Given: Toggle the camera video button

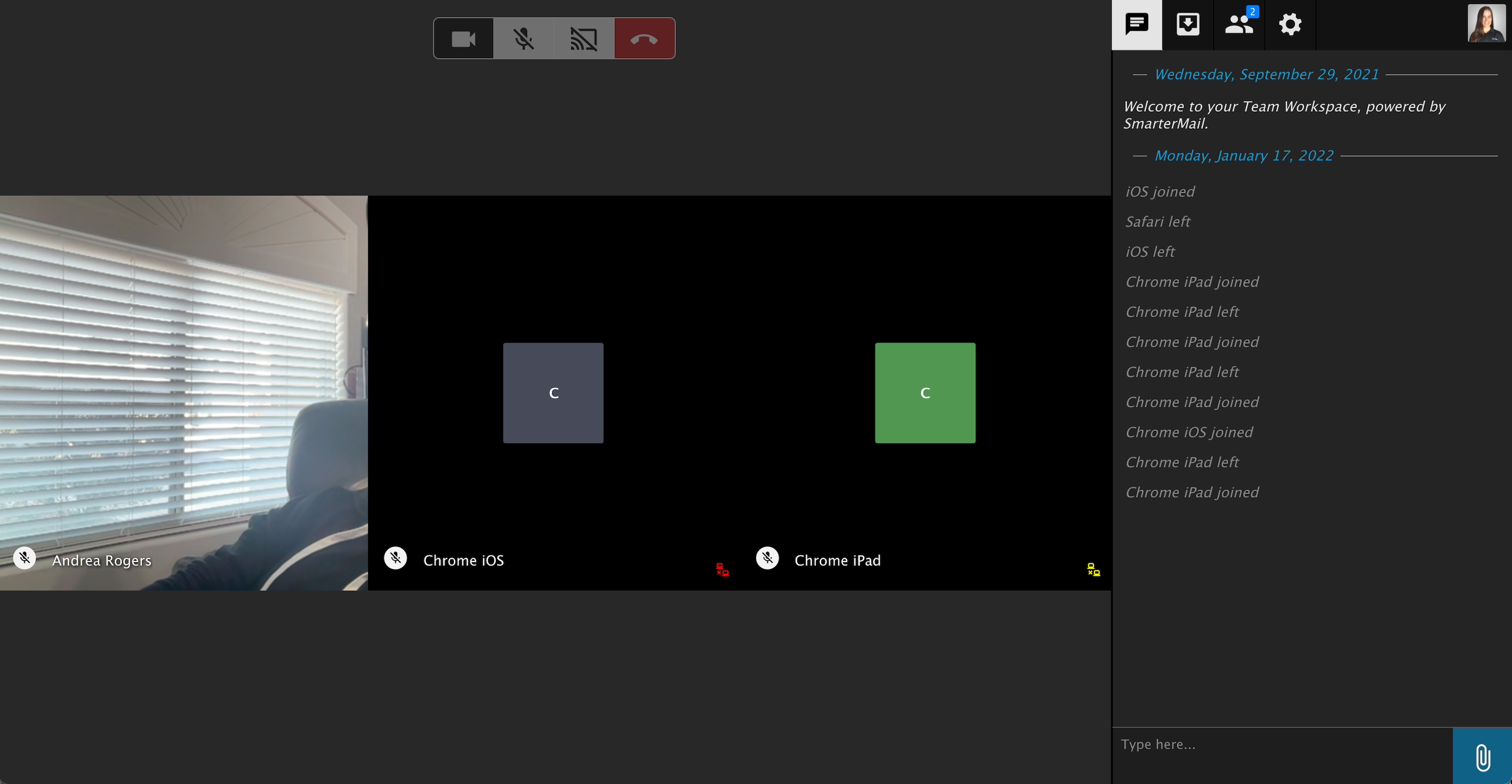Looking at the screenshot, I should click(x=463, y=38).
